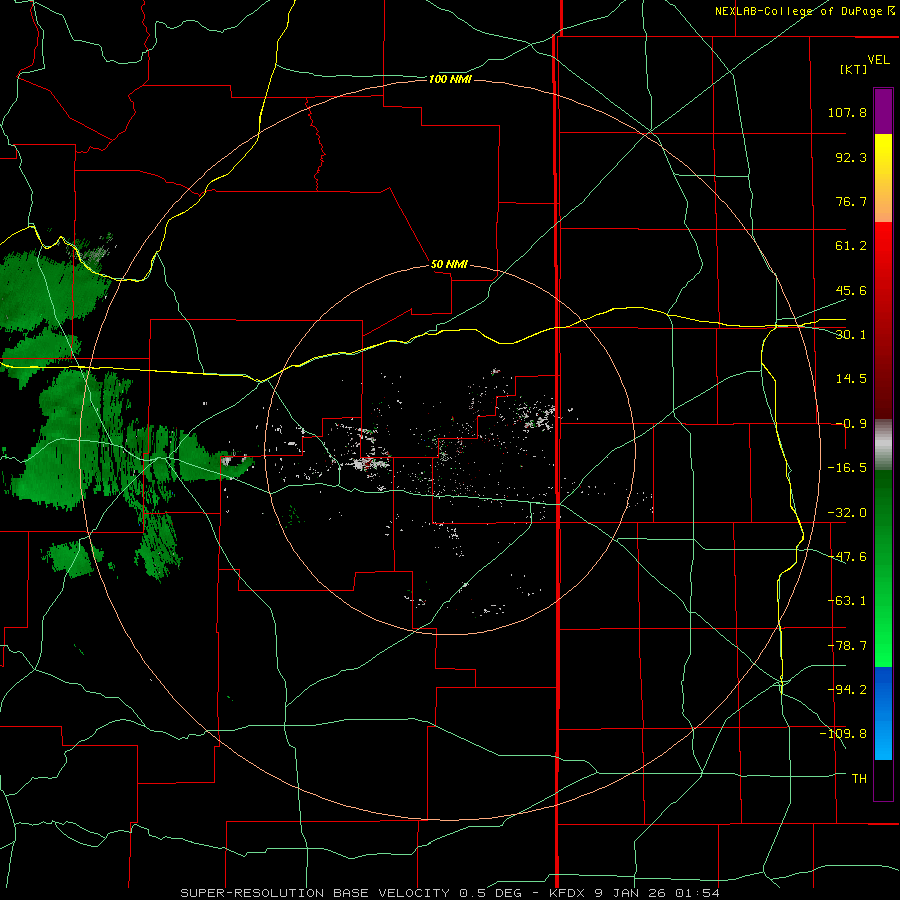Viewport: 900px width, 900px height.
Task: Pick the blue segment of the velocity scale
Action: pos(883,713)
